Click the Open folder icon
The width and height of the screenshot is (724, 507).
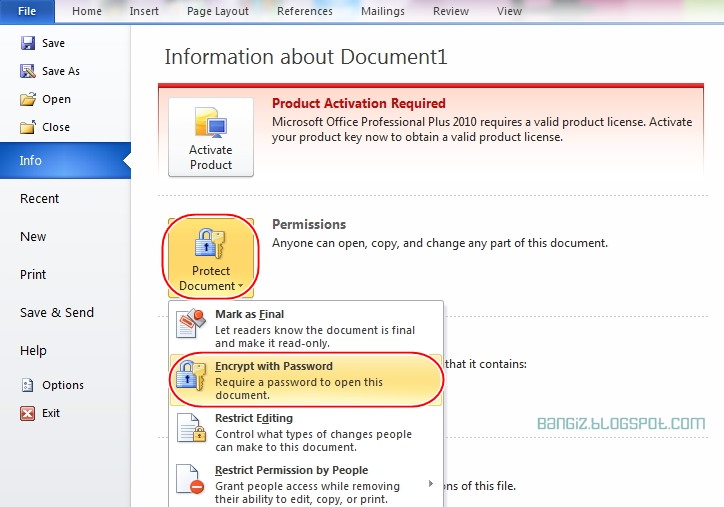[x=28, y=99]
